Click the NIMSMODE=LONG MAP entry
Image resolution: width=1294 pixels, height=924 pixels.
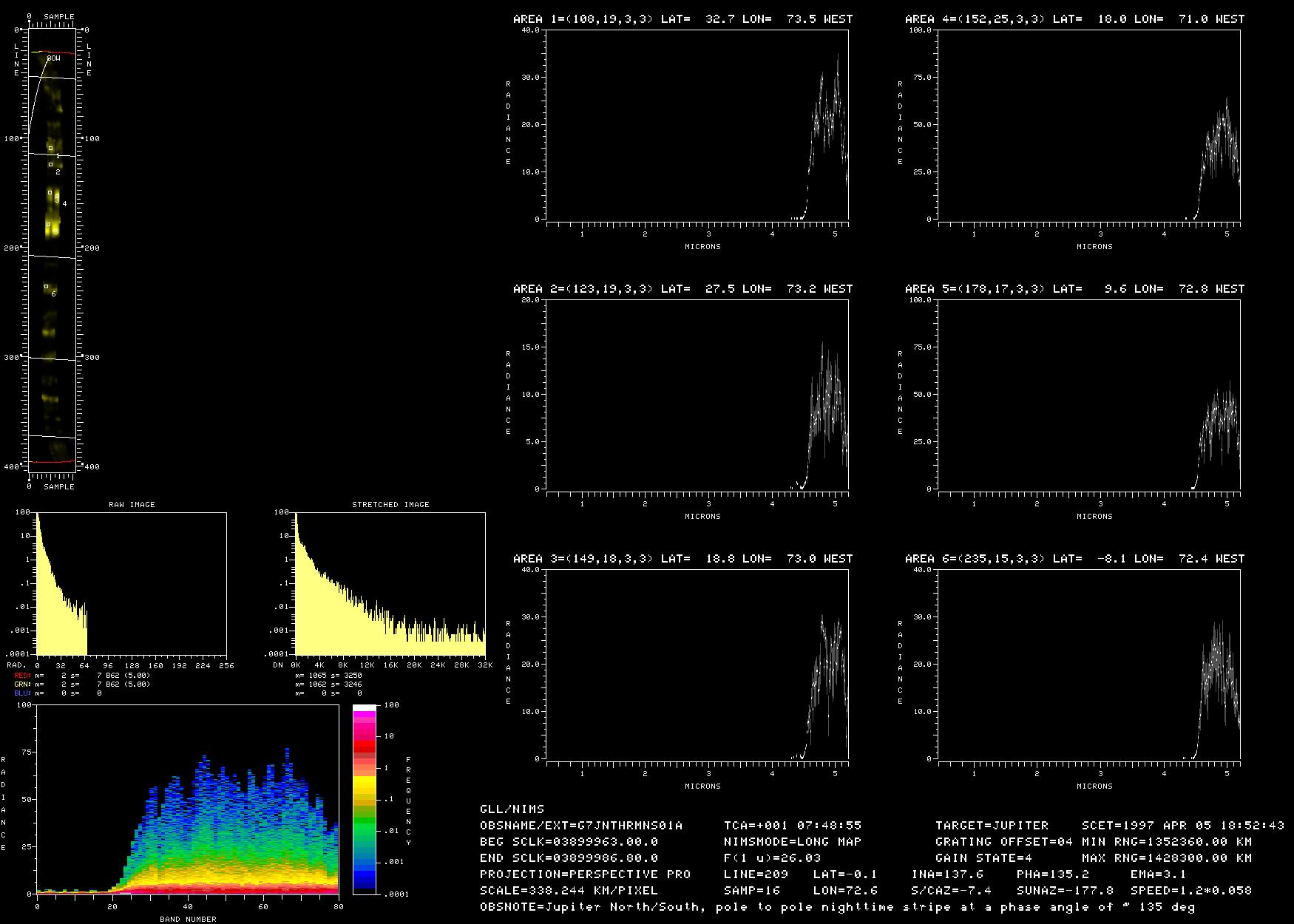[793, 842]
